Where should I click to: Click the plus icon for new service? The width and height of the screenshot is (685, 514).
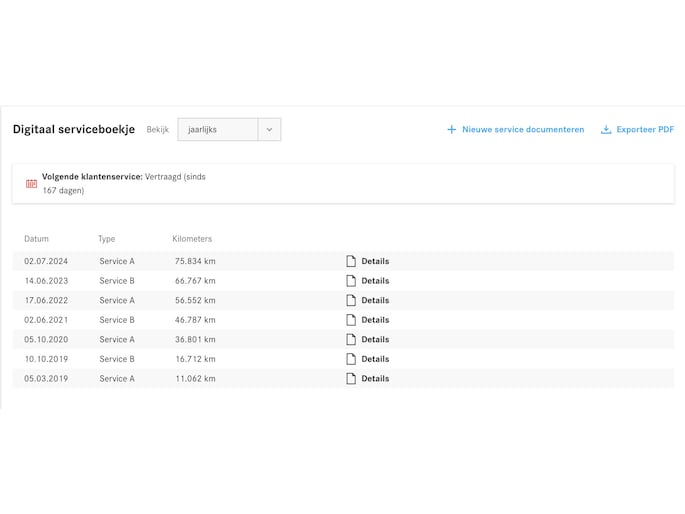click(x=451, y=130)
